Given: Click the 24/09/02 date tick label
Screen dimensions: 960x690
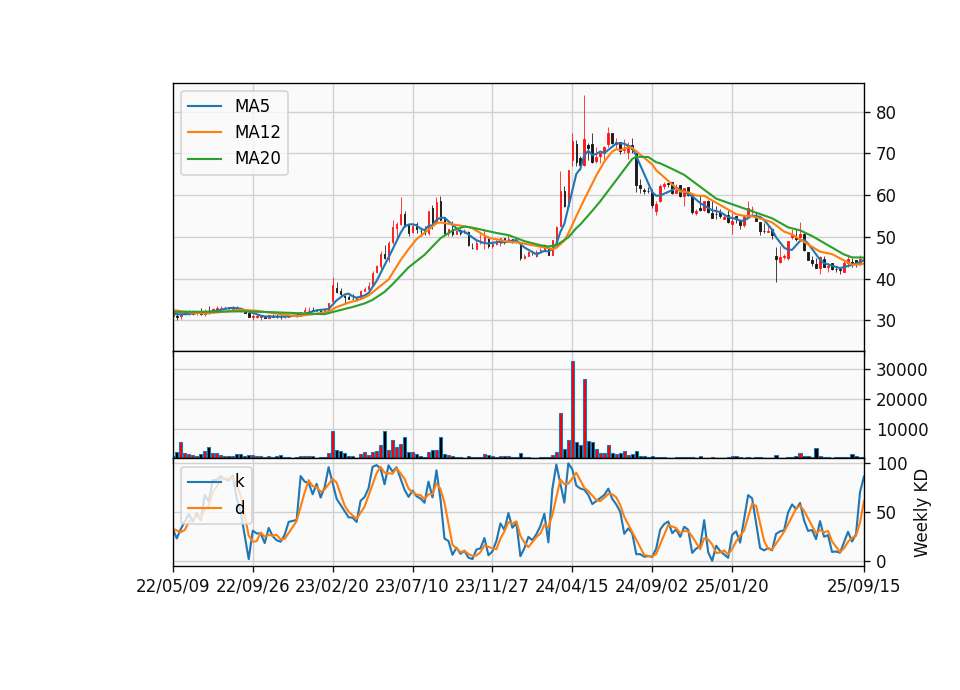Looking at the screenshot, I should pyautogui.click(x=651, y=587).
